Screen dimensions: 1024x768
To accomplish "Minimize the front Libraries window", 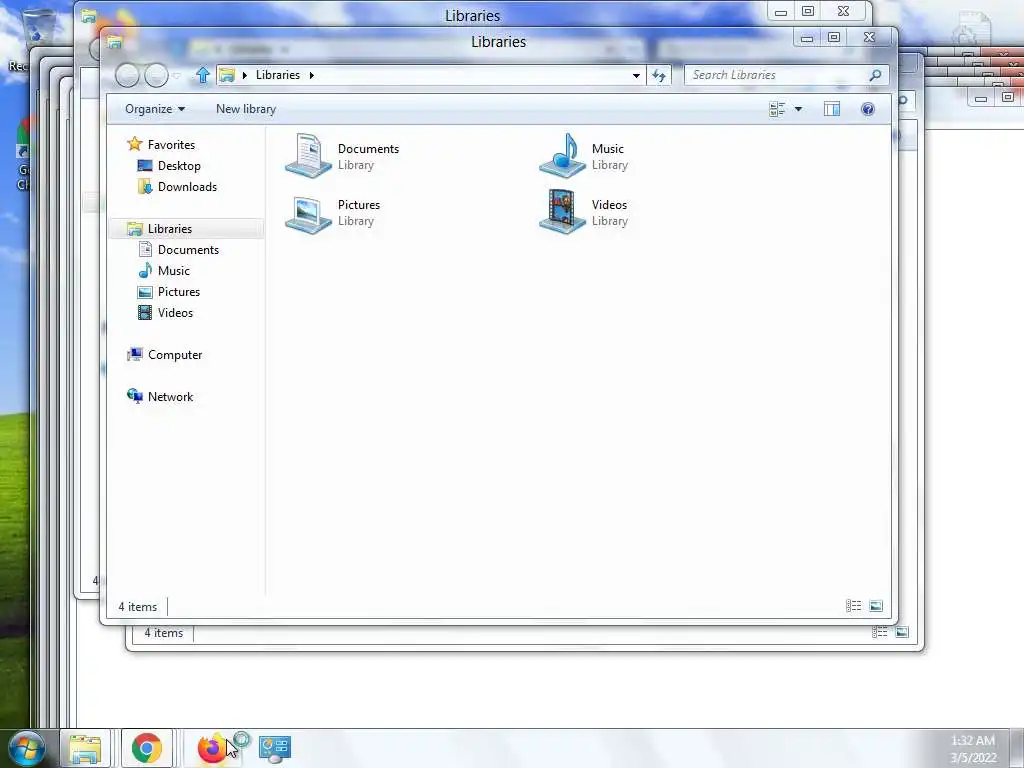I will (x=807, y=37).
